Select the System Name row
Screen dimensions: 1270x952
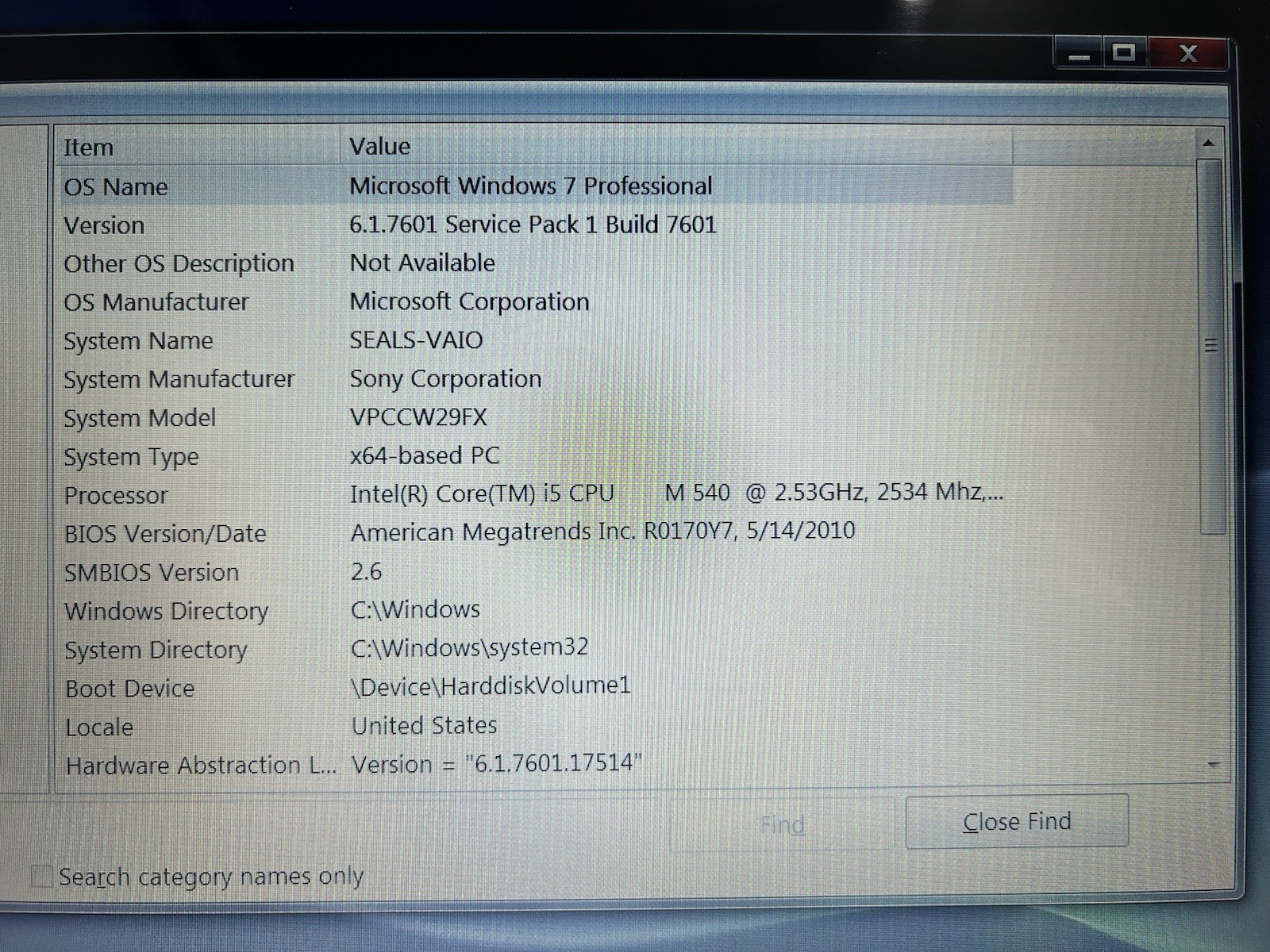tap(536, 341)
